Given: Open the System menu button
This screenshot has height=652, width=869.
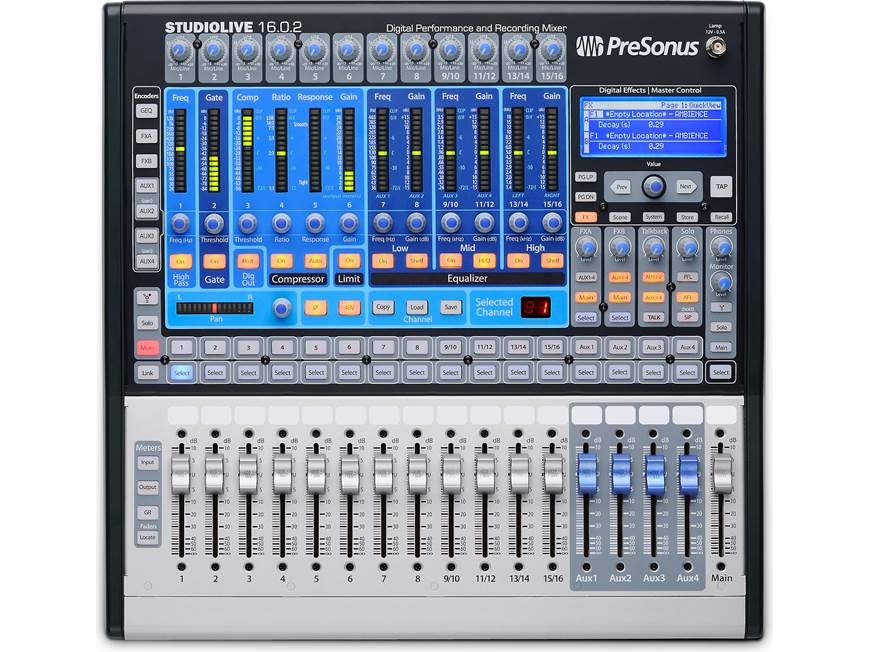Looking at the screenshot, I should pyautogui.click(x=654, y=217).
